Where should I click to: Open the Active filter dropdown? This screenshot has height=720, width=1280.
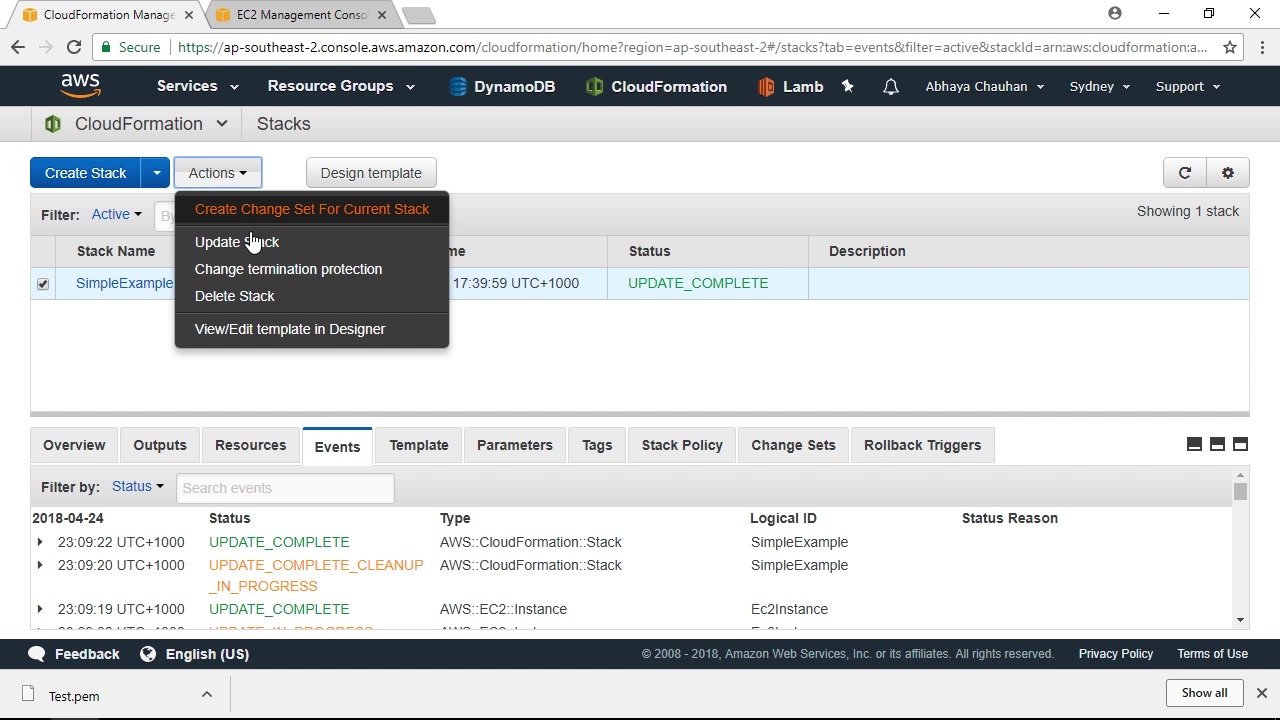[116, 214]
